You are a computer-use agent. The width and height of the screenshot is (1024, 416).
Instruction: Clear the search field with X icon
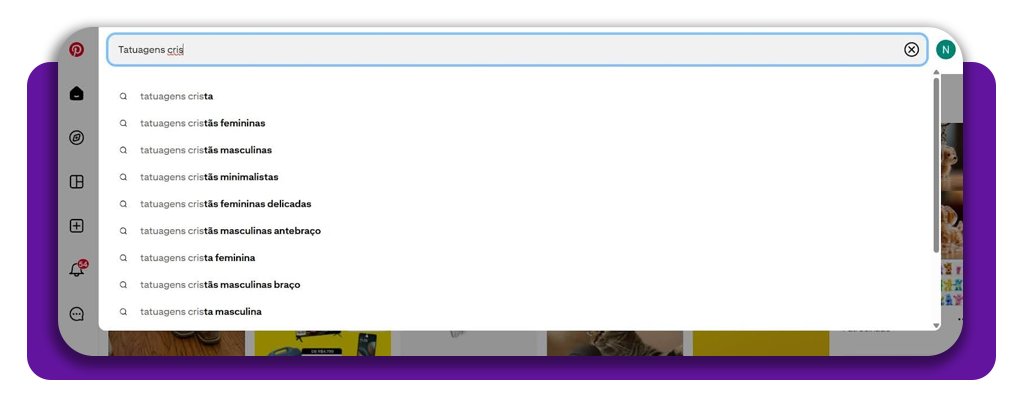911,50
